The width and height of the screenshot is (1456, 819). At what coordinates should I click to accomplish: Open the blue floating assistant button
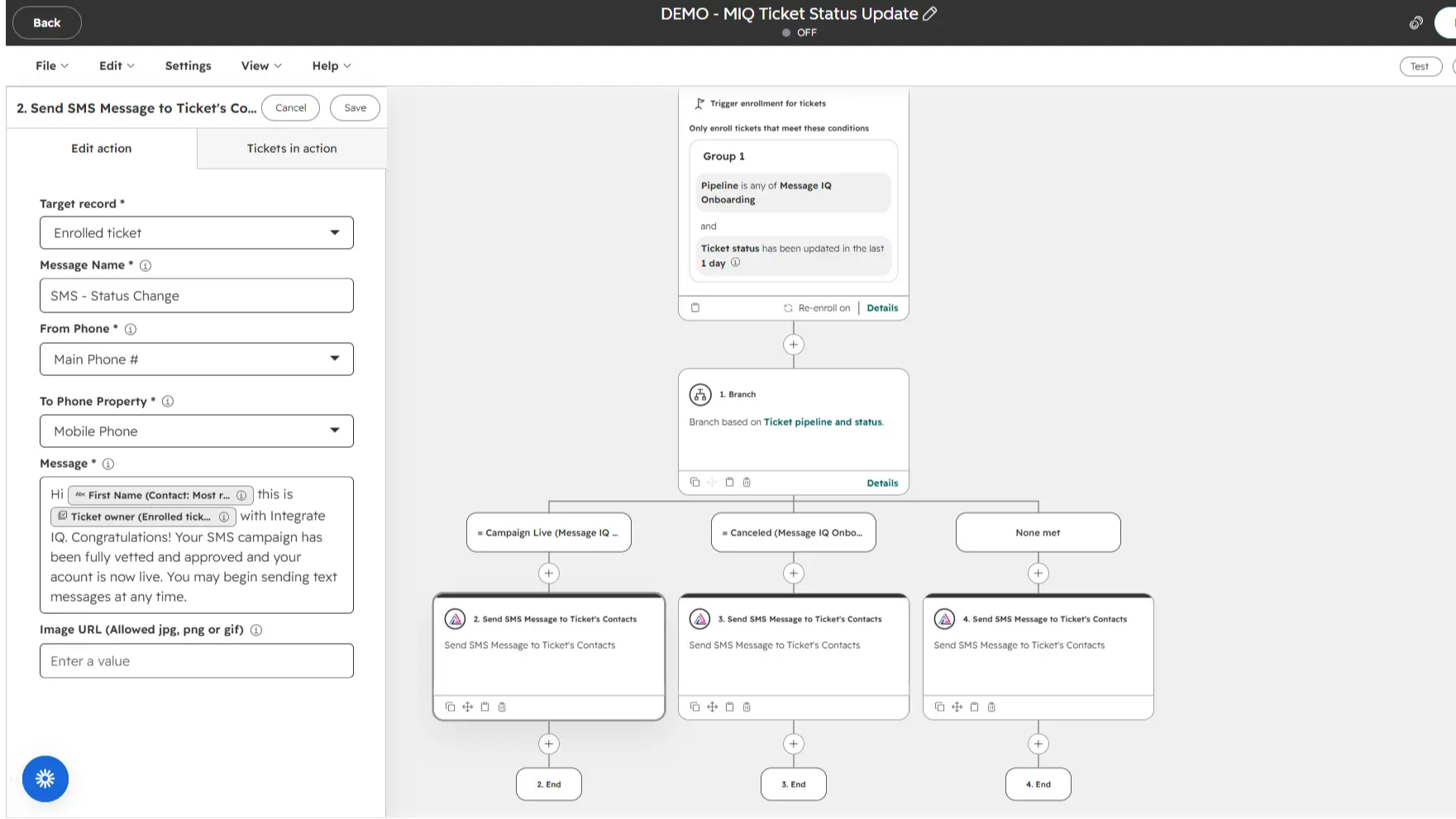[45, 779]
